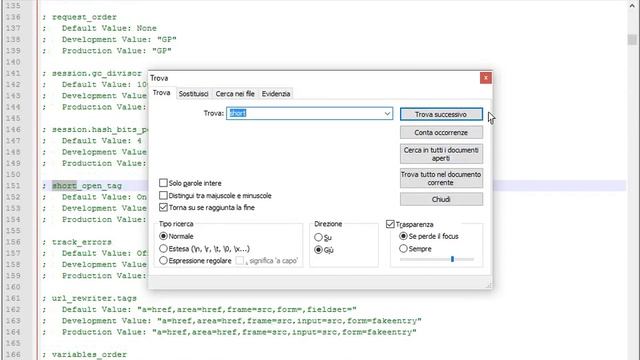
Task: Click the Chiudi button
Action: pyautogui.click(x=441, y=199)
